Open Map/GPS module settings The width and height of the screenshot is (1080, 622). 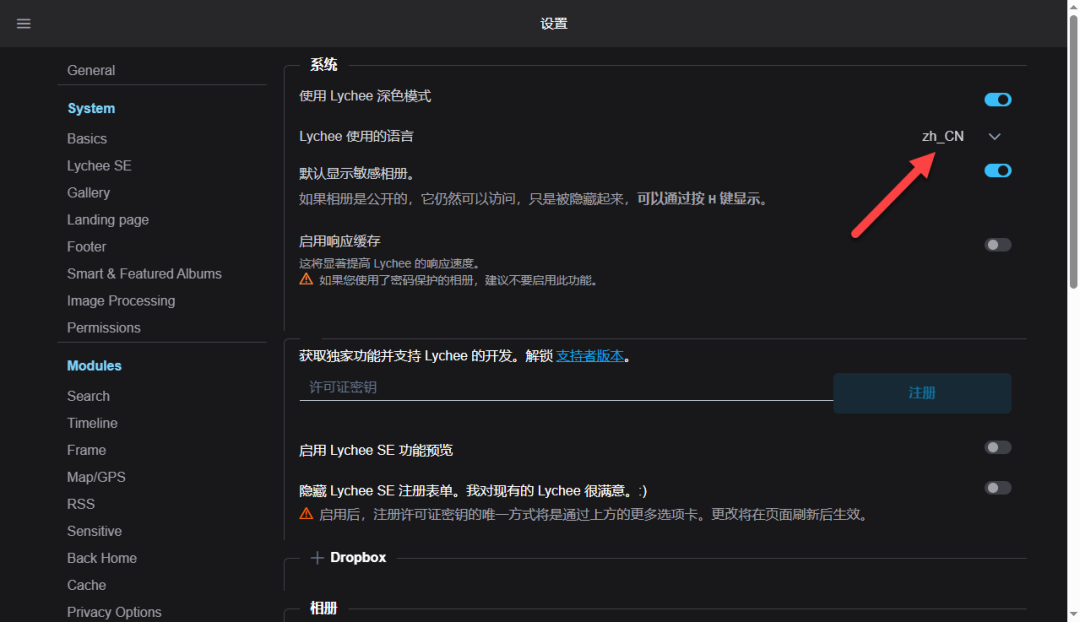click(x=96, y=478)
